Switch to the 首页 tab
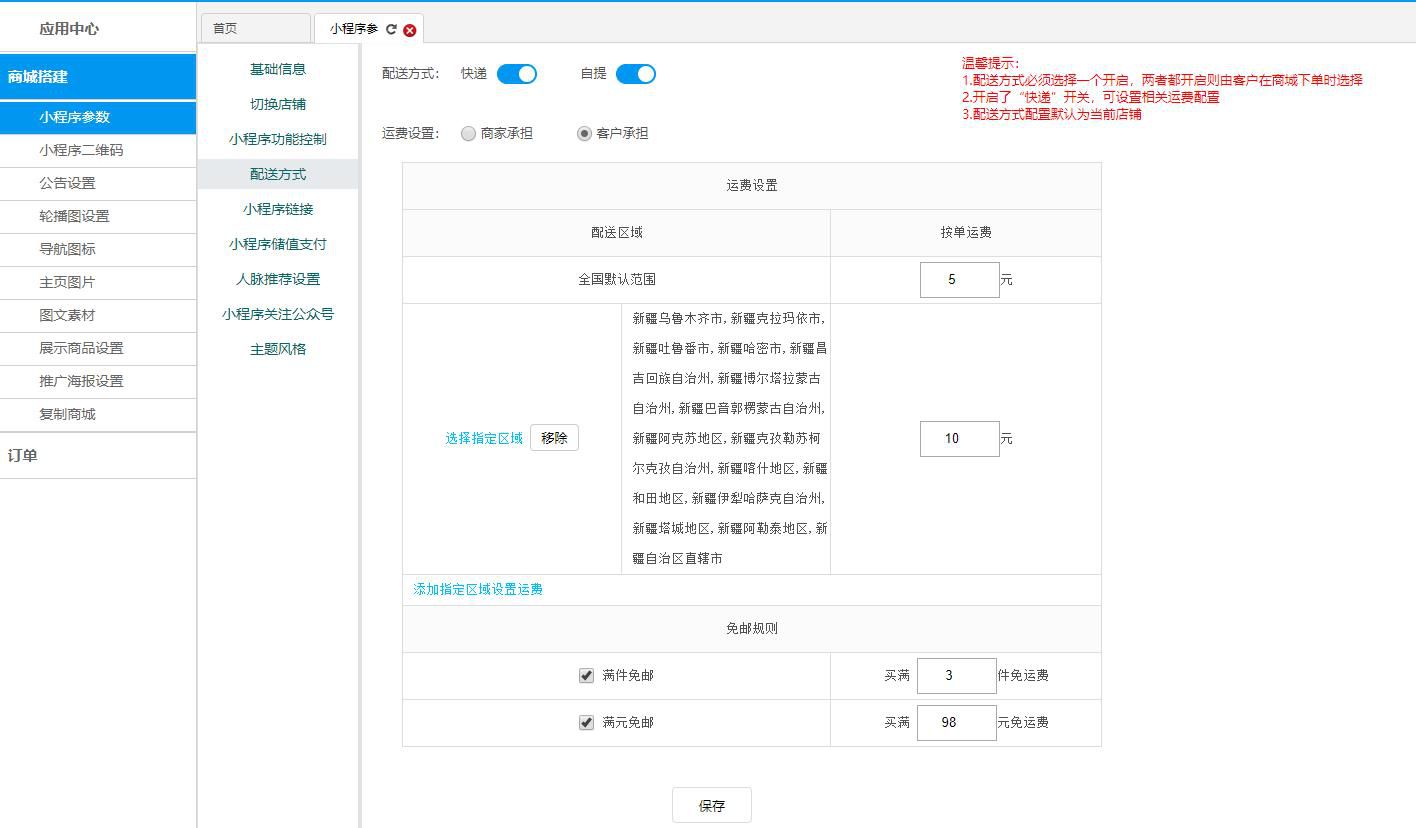 click(x=254, y=28)
